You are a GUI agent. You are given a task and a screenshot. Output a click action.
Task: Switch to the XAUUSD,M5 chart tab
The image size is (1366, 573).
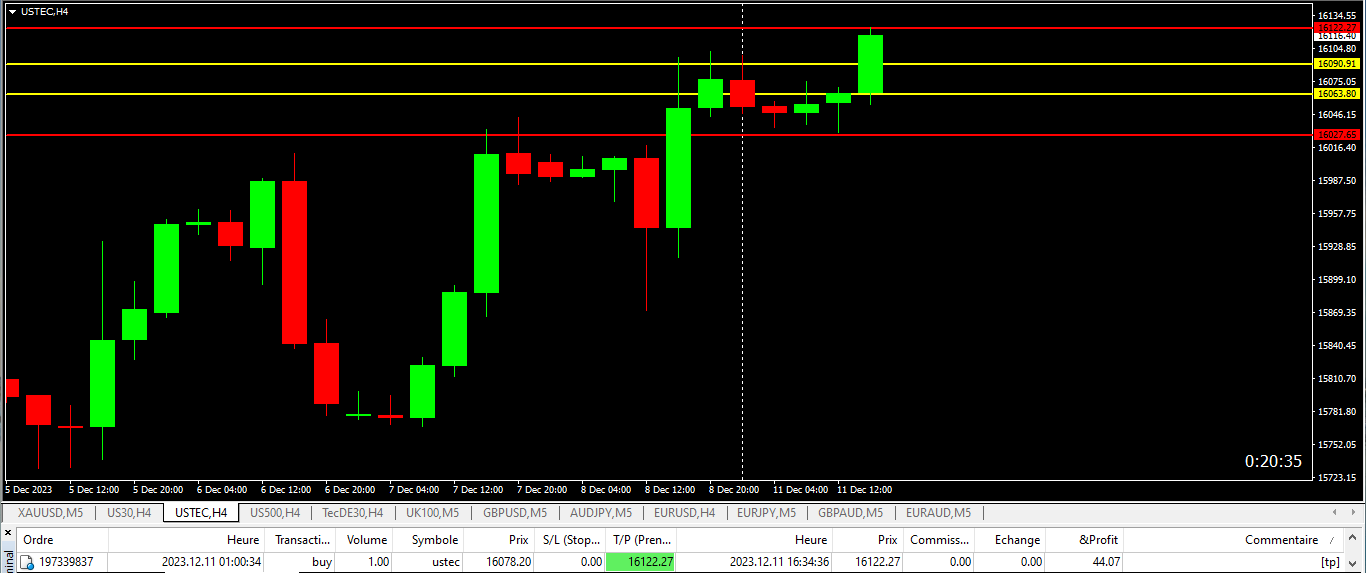coord(50,513)
